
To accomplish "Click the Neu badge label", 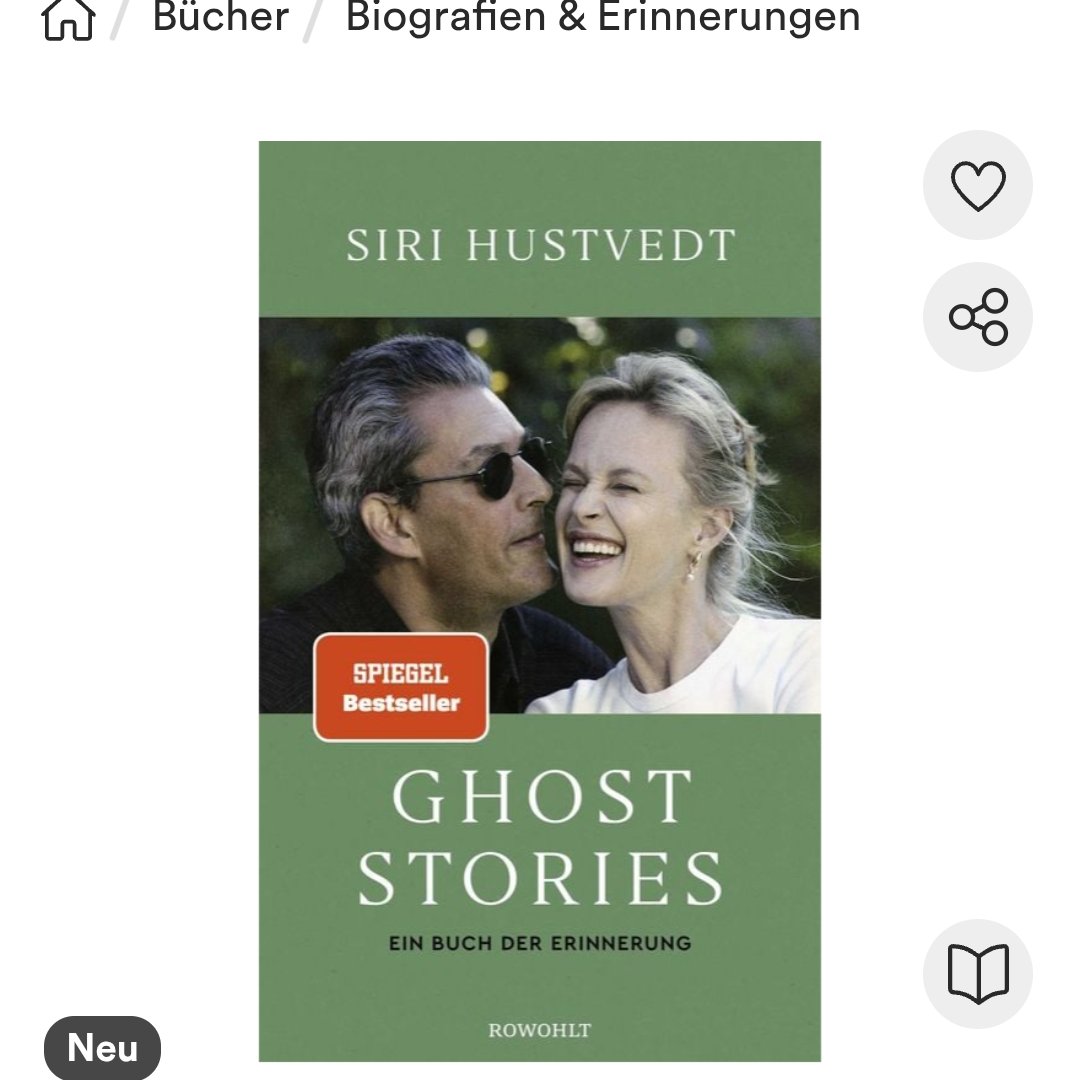I will [103, 1048].
